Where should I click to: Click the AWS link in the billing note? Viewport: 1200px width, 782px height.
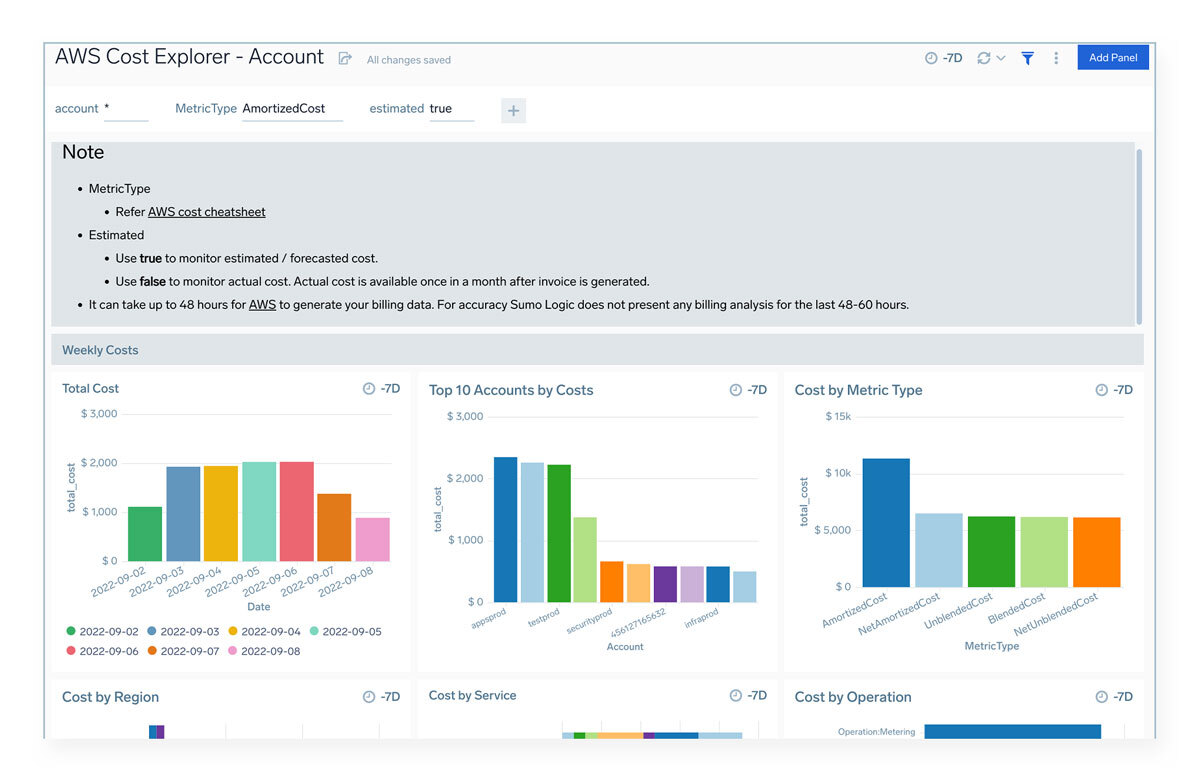[262, 305]
